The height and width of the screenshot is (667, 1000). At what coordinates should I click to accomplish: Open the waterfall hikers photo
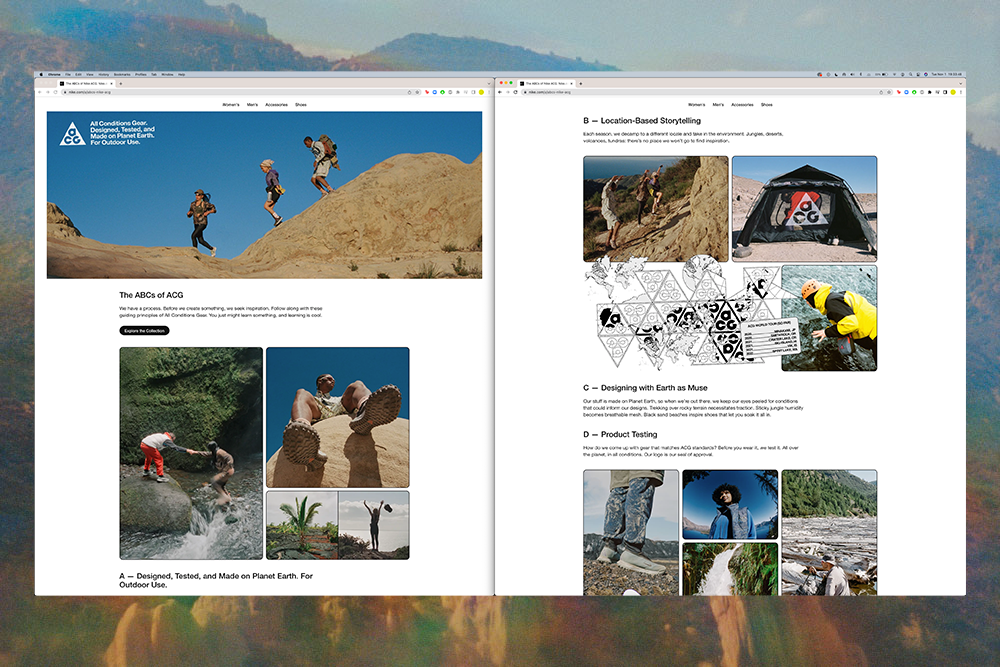190,453
